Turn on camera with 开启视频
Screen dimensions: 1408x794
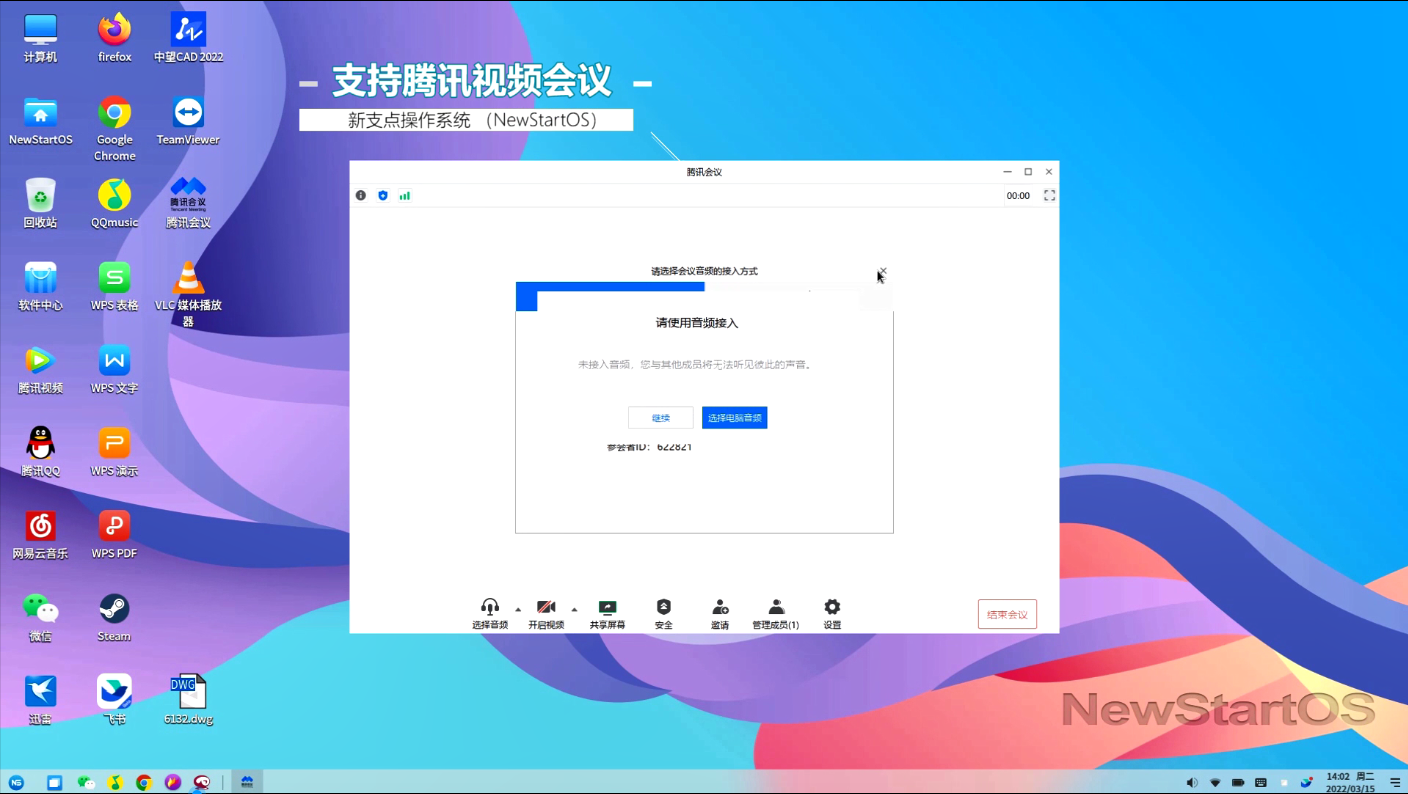tap(546, 613)
